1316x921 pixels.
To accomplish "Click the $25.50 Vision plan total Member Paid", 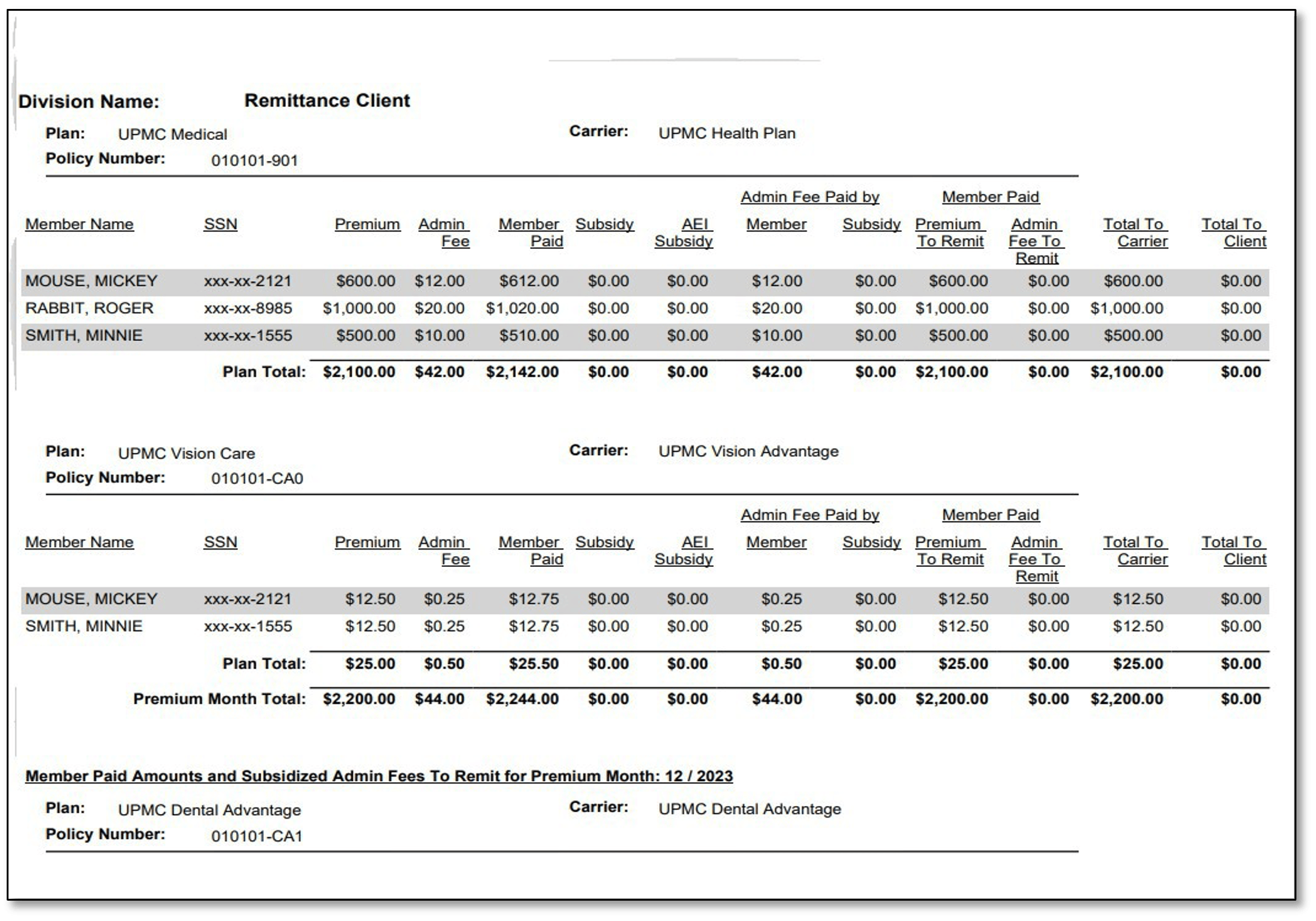I will 534,664.
